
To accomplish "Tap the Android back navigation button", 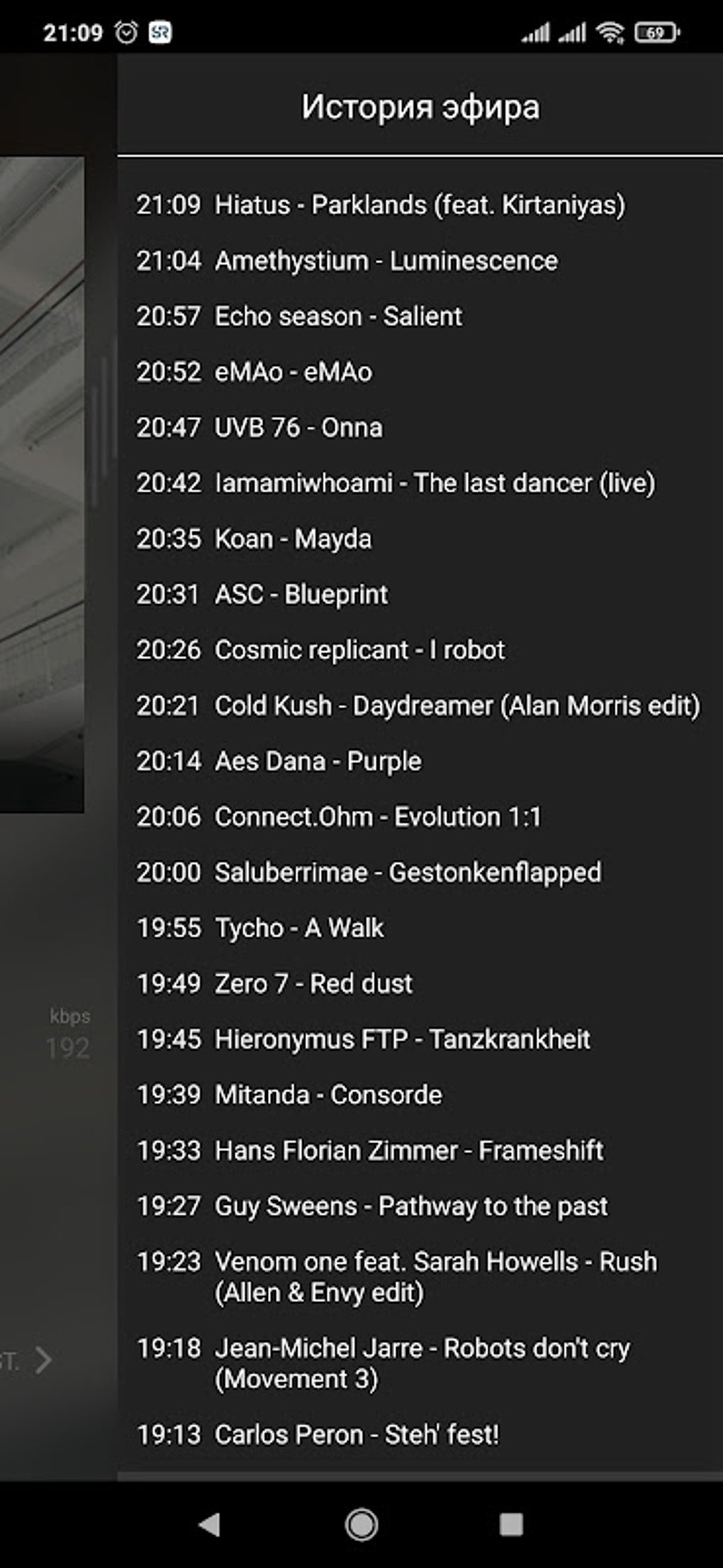I will 210,1523.
